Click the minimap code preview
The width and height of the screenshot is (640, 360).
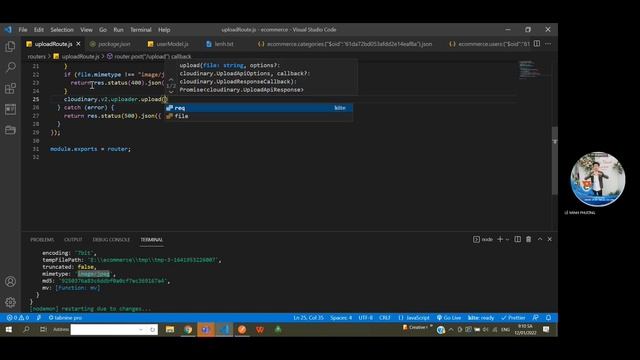pos(530,69)
